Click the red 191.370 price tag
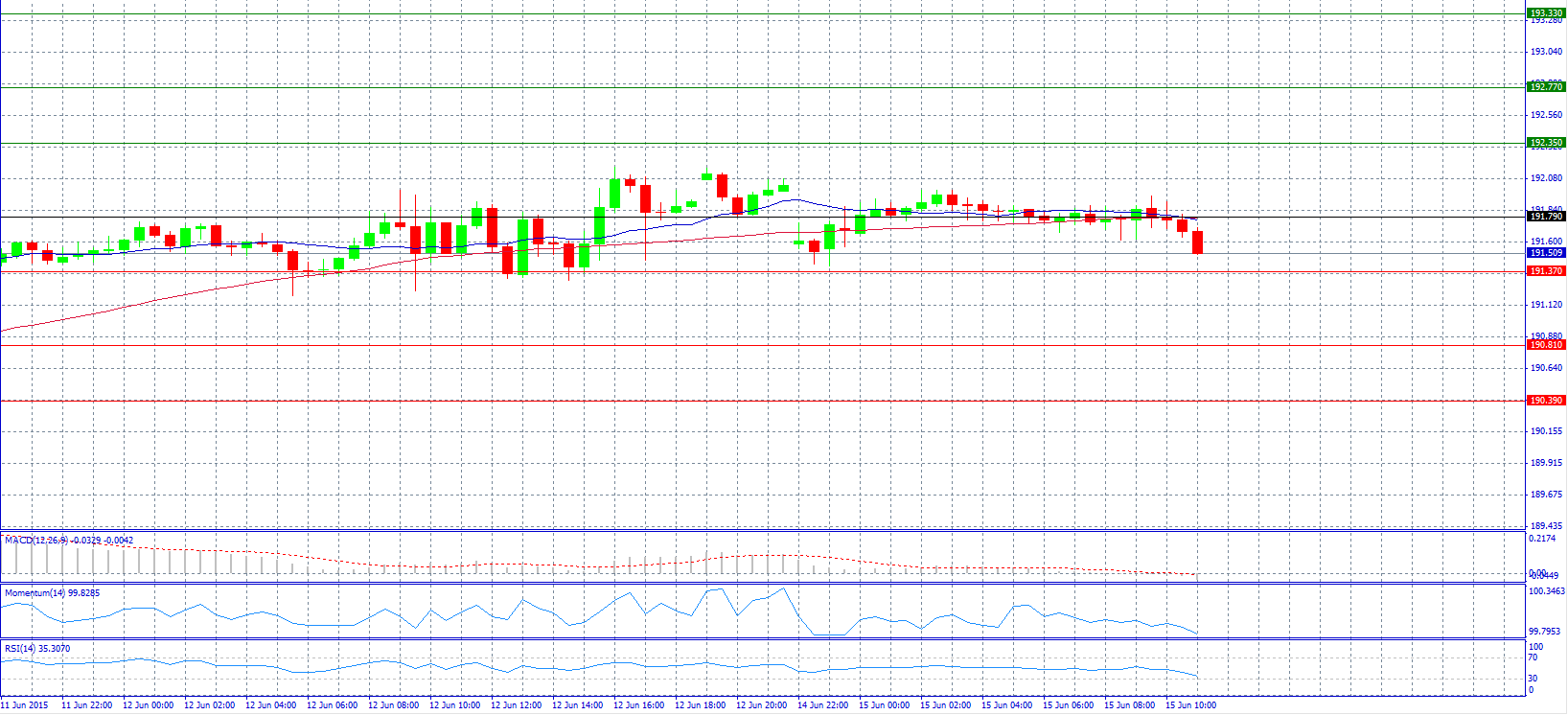The image size is (1568, 715). 1546,271
